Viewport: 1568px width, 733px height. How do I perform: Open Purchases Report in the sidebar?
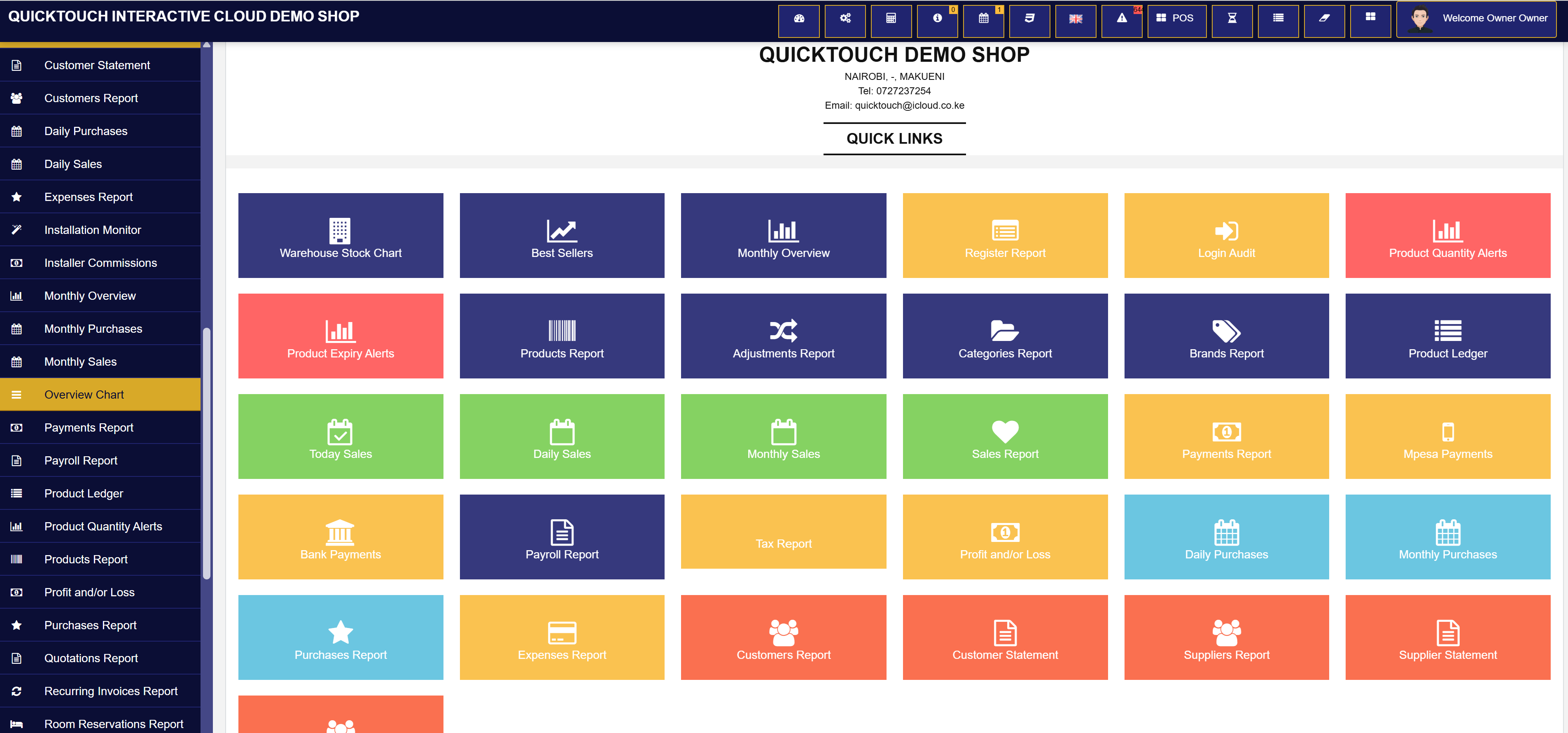(x=100, y=625)
